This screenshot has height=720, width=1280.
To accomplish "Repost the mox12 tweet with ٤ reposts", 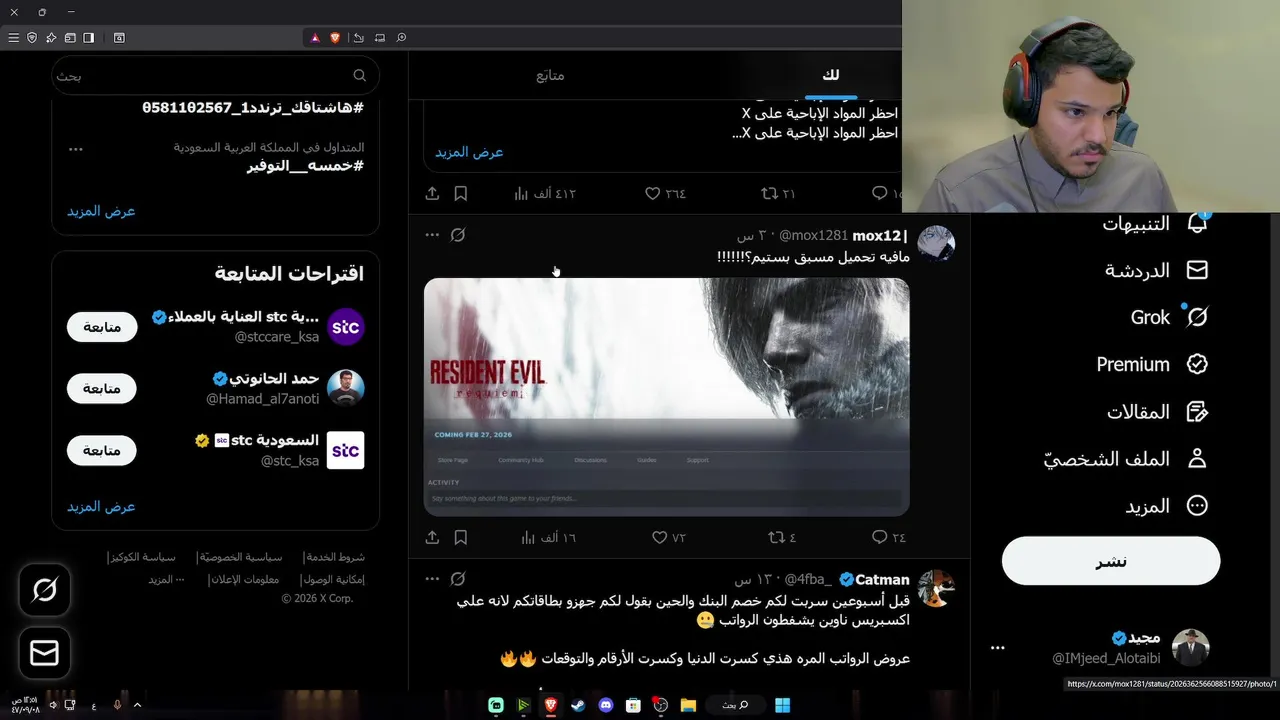I will [x=782, y=537].
